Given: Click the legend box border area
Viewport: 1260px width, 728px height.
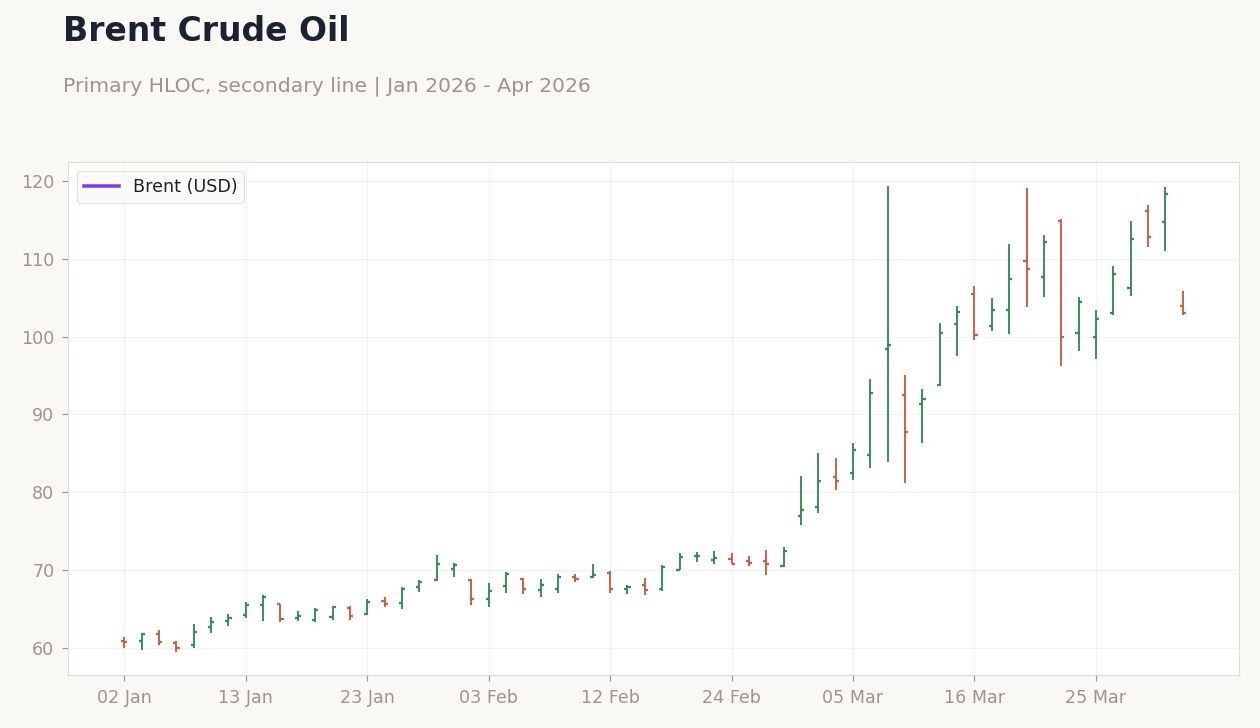Looking at the screenshot, I should tap(160, 172).
